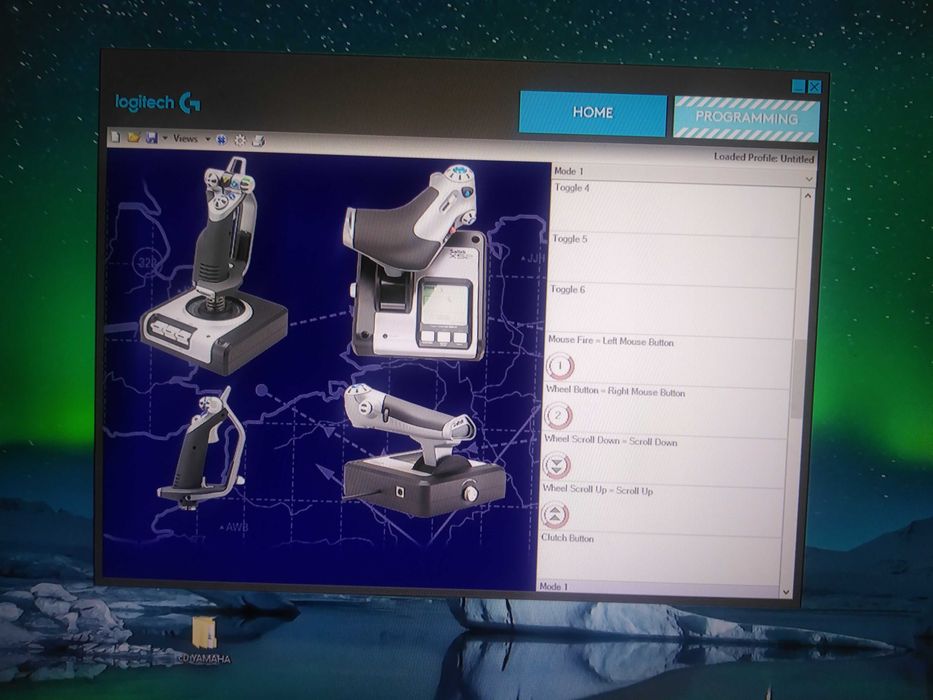The height and width of the screenshot is (700, 933).
Task: Click the Wheel Button number 2 icon
Action: point(558,415)
